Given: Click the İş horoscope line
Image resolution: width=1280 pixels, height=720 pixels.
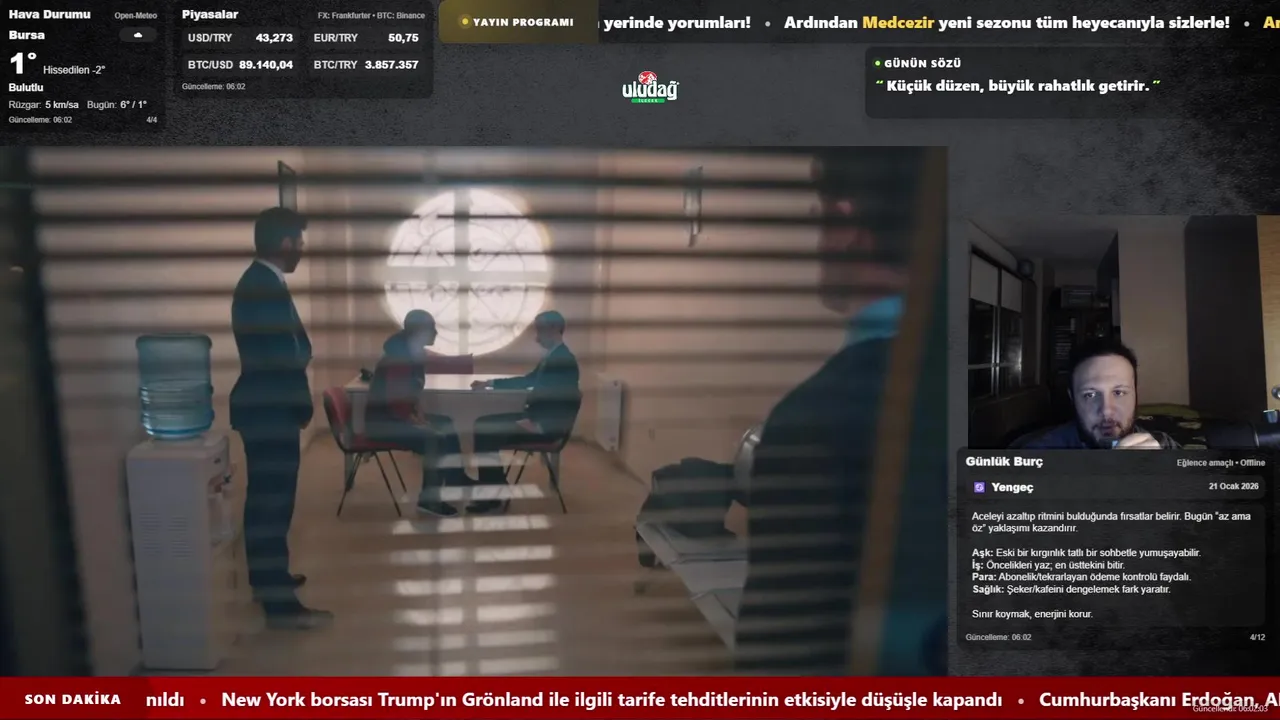Looking at the screenshot, I should click(1048, 565).
